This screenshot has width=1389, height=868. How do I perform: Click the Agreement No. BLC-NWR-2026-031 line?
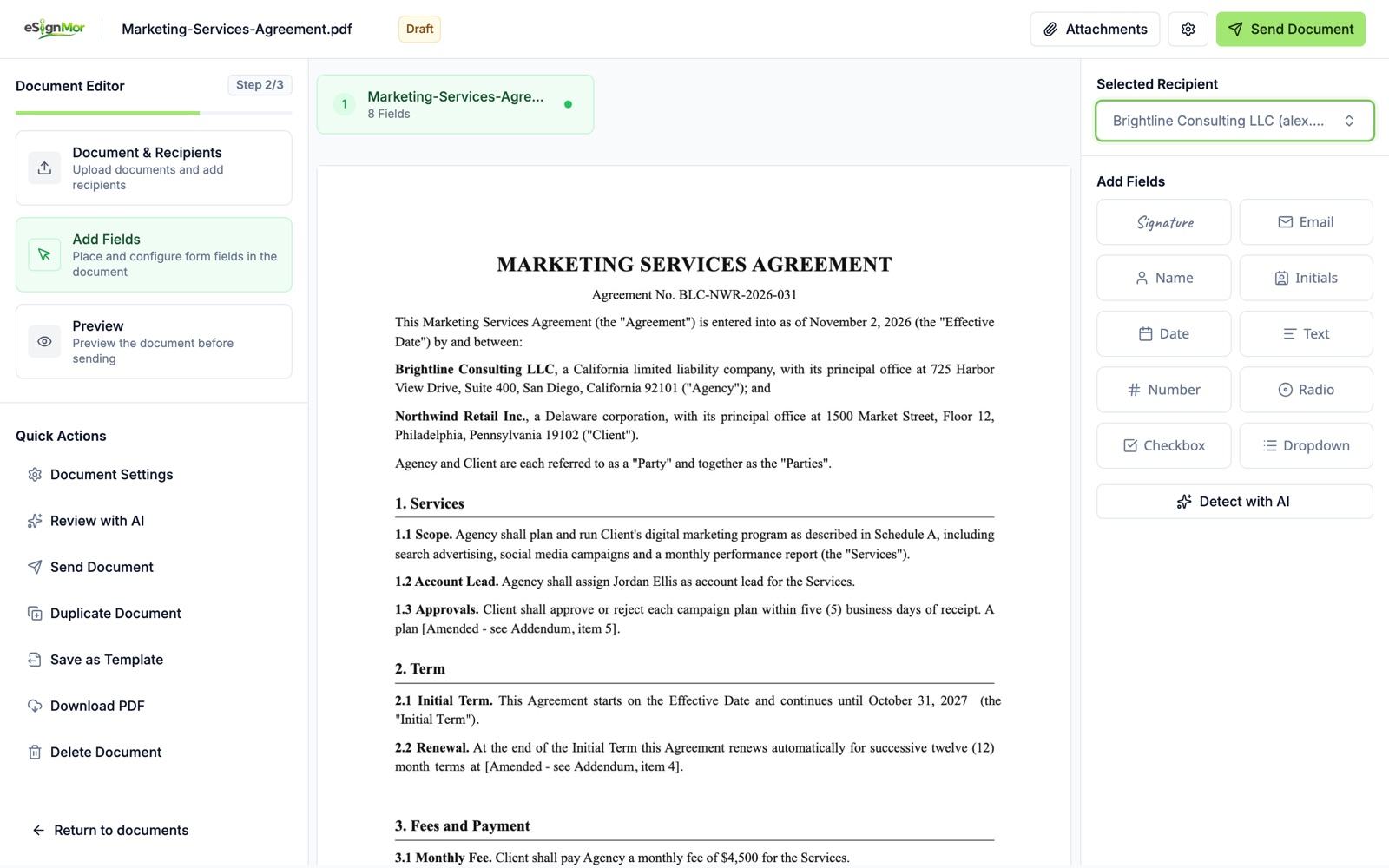pos(694,295)
